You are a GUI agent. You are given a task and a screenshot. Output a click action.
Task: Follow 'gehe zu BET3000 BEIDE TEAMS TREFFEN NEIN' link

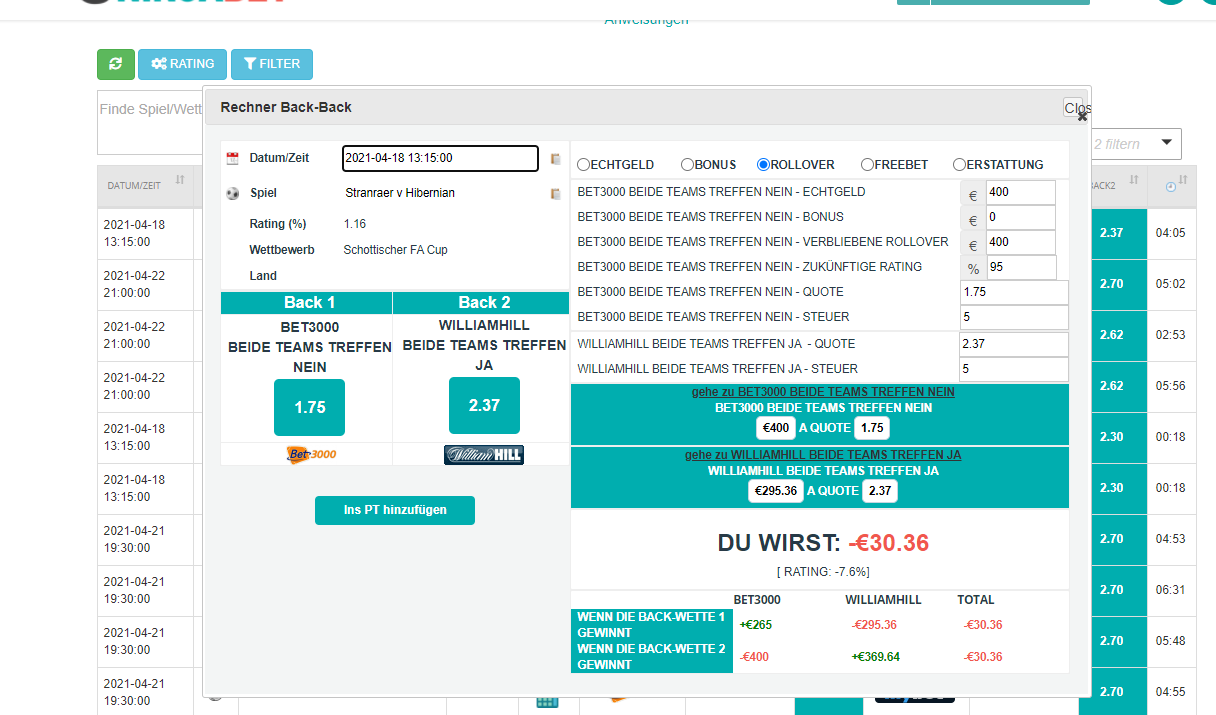point(823,392)
